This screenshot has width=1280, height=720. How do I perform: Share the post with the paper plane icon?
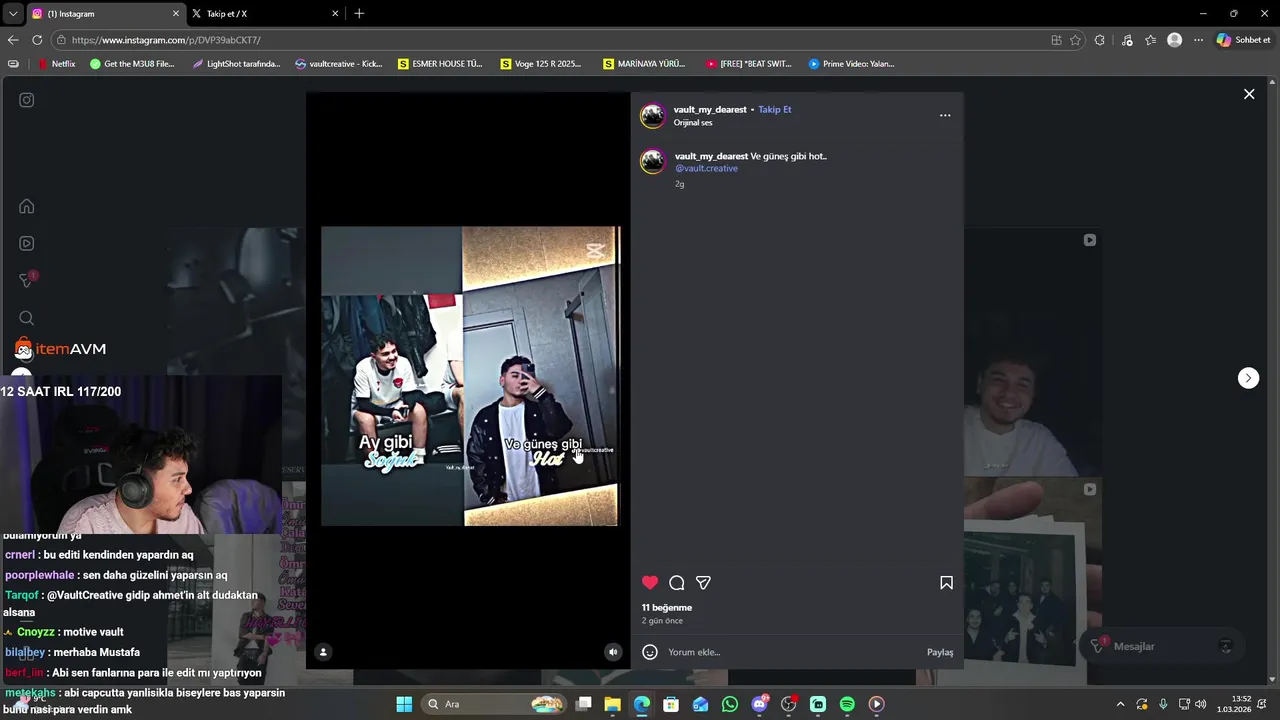coord(704,583)
